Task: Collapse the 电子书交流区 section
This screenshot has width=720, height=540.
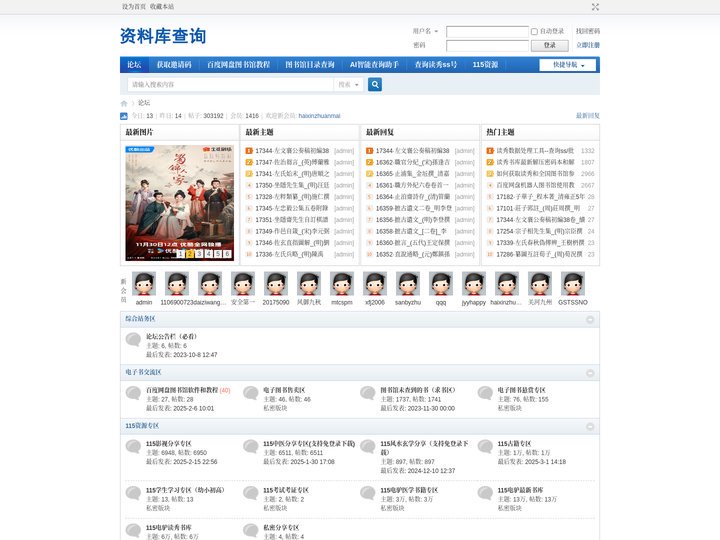Action: coord(590,373)
